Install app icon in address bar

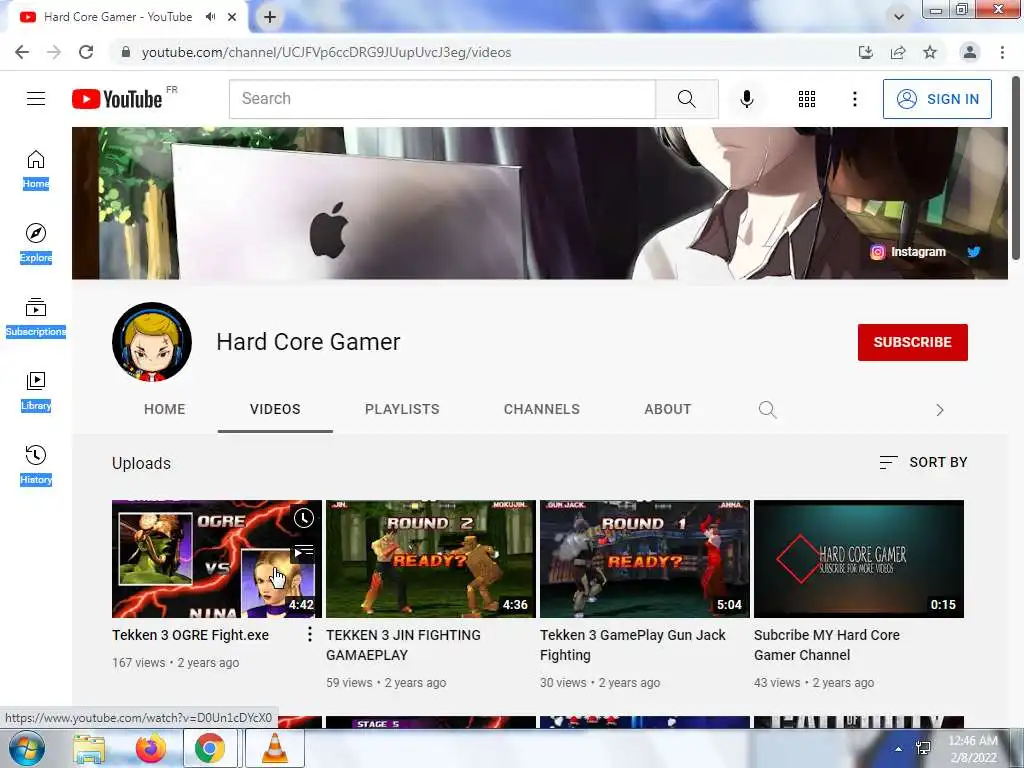(x=866, y=52)
